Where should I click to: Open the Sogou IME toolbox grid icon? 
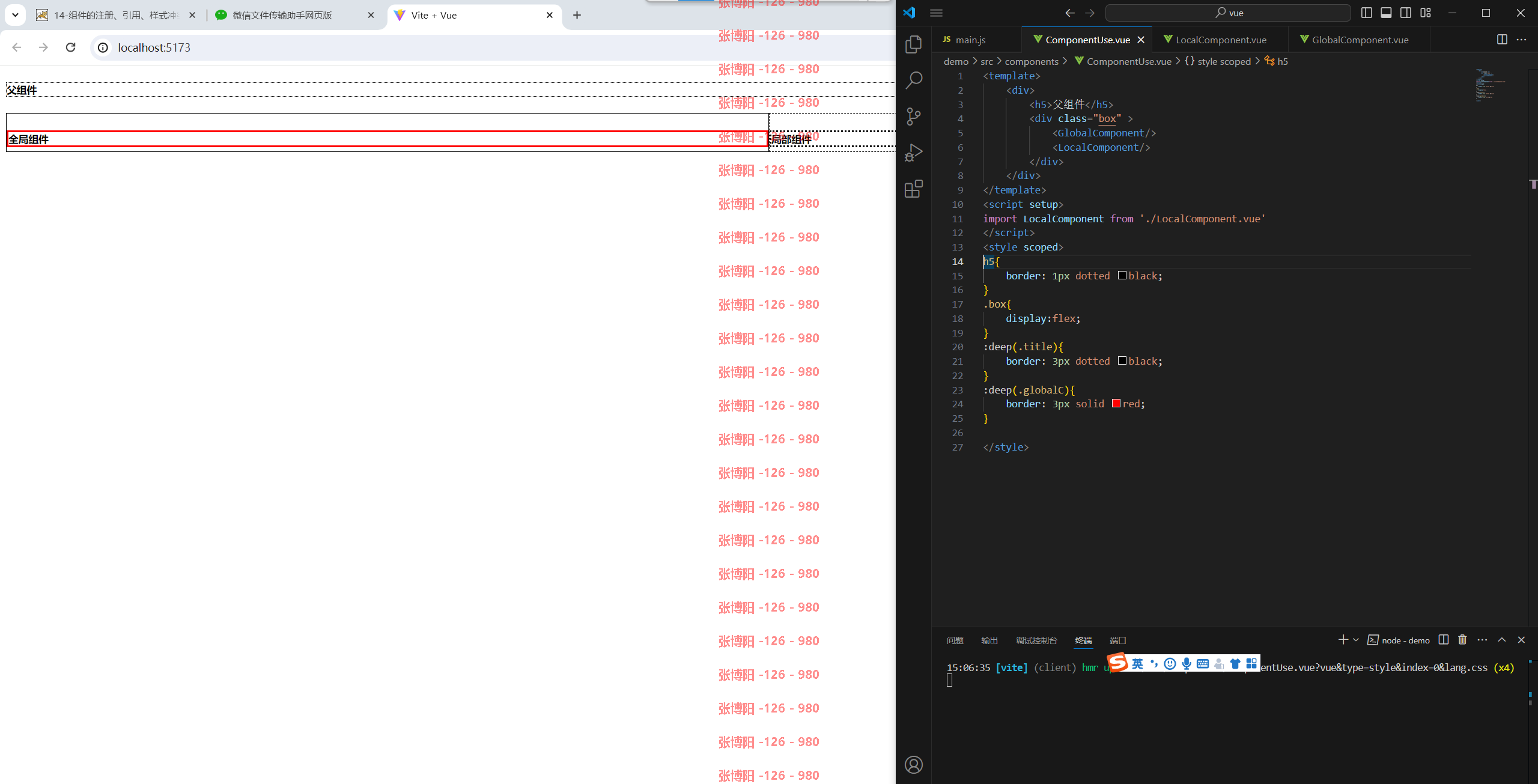click(1251, 663)
